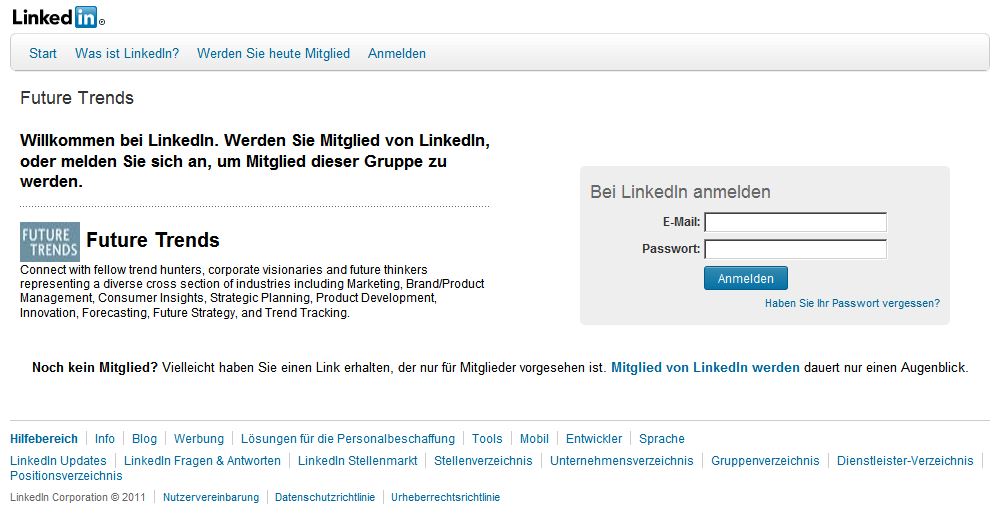Visit the Blog footer link
999x525 pixels.
point(144,439)
